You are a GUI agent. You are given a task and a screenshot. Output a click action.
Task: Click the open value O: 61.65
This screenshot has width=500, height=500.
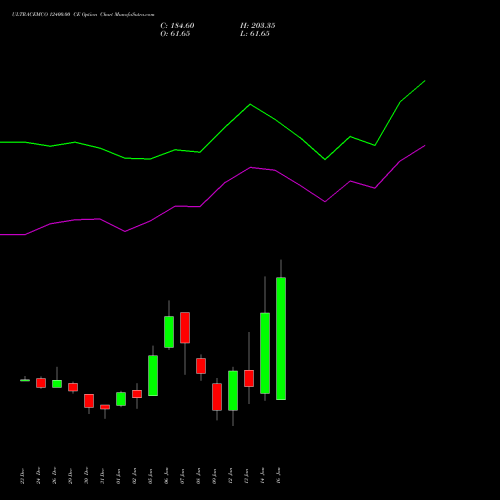pyautogui.click(x=175, y=34)
